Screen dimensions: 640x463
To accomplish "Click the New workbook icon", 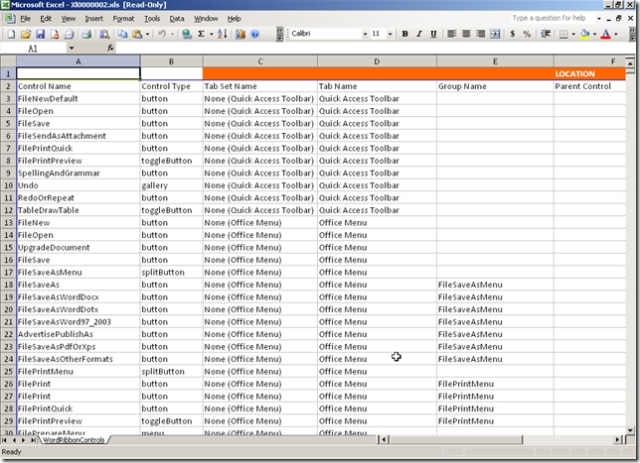I will tap(9, 34).
